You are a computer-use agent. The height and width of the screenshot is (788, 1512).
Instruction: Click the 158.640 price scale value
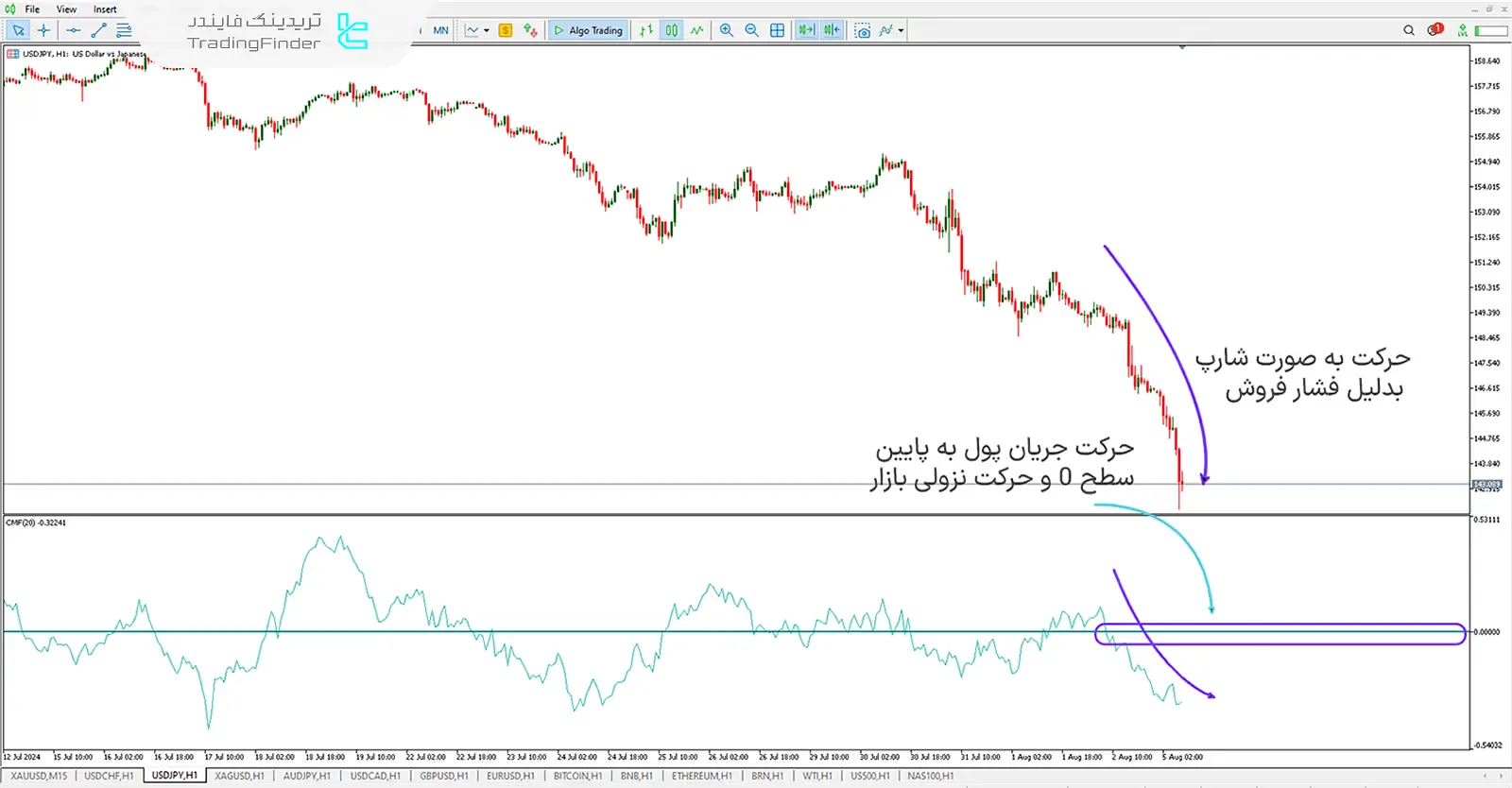(1486, 60)
